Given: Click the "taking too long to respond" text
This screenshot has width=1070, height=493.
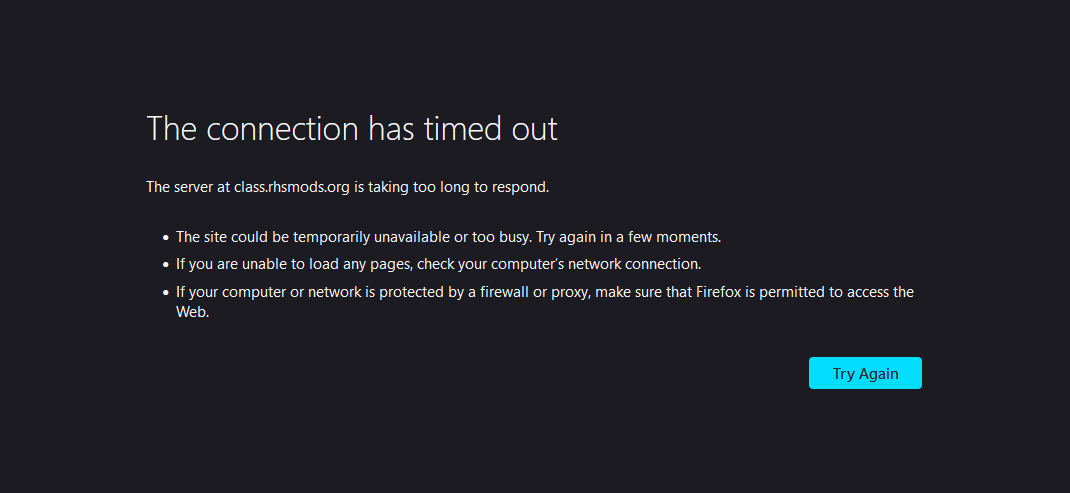Looking at the screenshot, I should (x=459, y=187).
